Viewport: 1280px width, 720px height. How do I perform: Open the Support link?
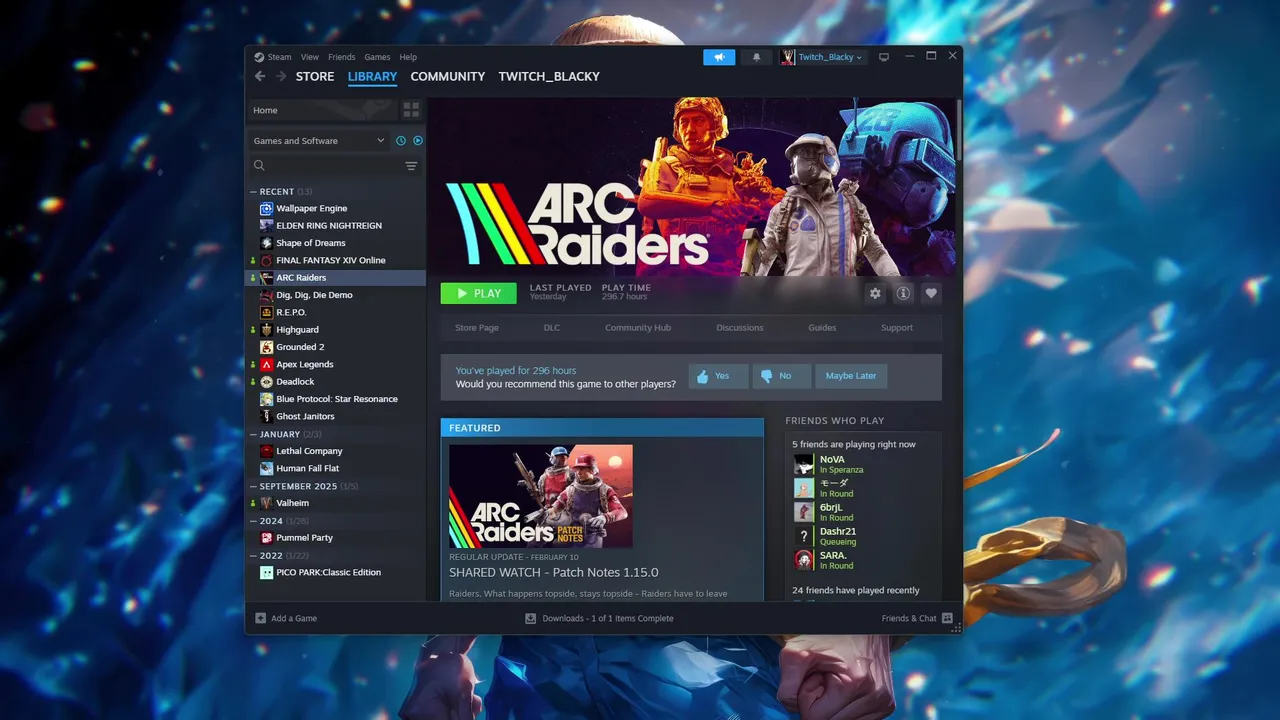[x=897, y=328]
